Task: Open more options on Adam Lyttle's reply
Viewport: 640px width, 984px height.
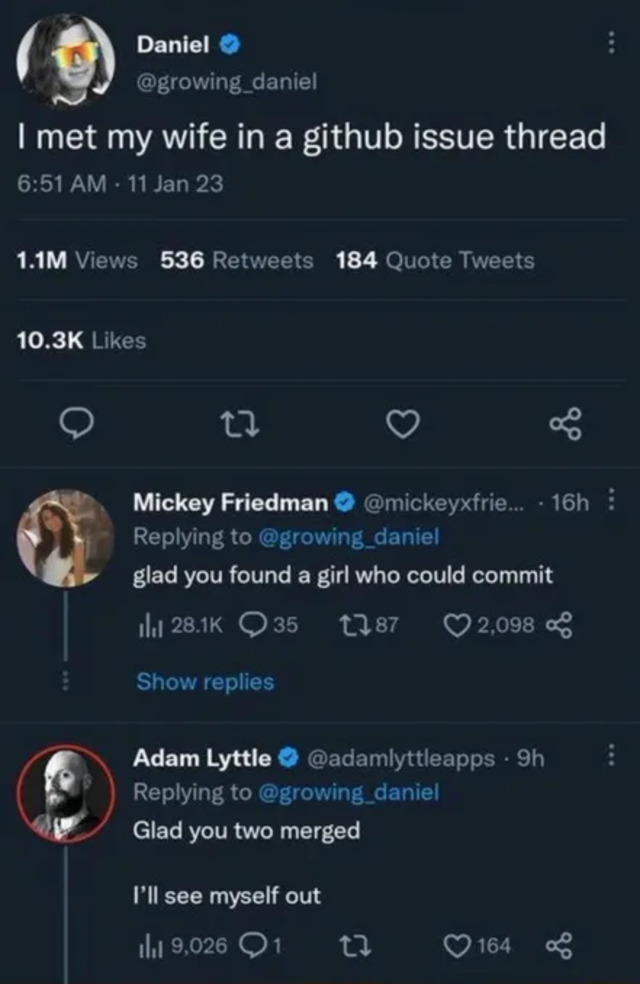Action: 613,759
